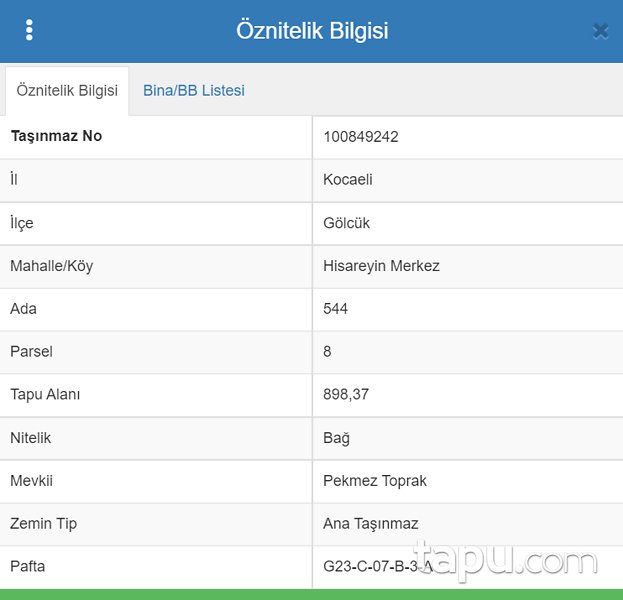
Task: Click the Tapu Alanı label
Action: (45, 395)
